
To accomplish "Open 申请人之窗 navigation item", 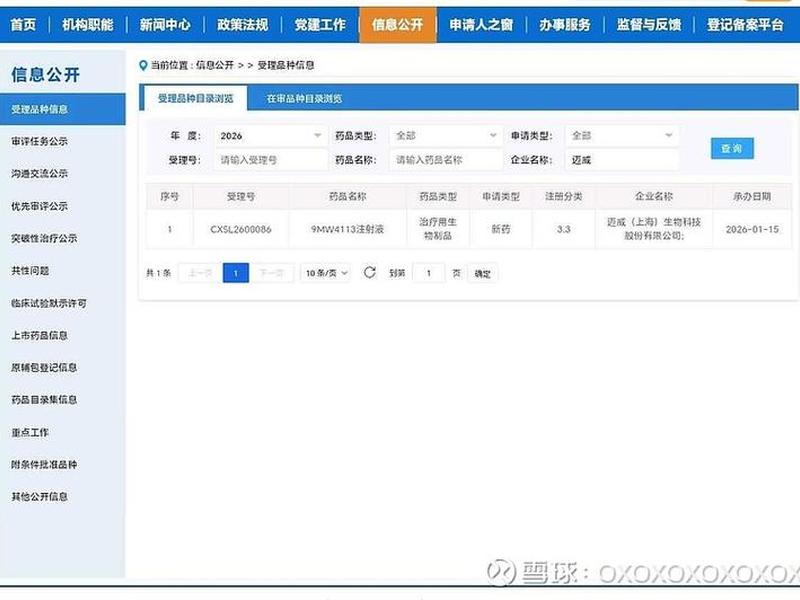I will pos(481,24).
